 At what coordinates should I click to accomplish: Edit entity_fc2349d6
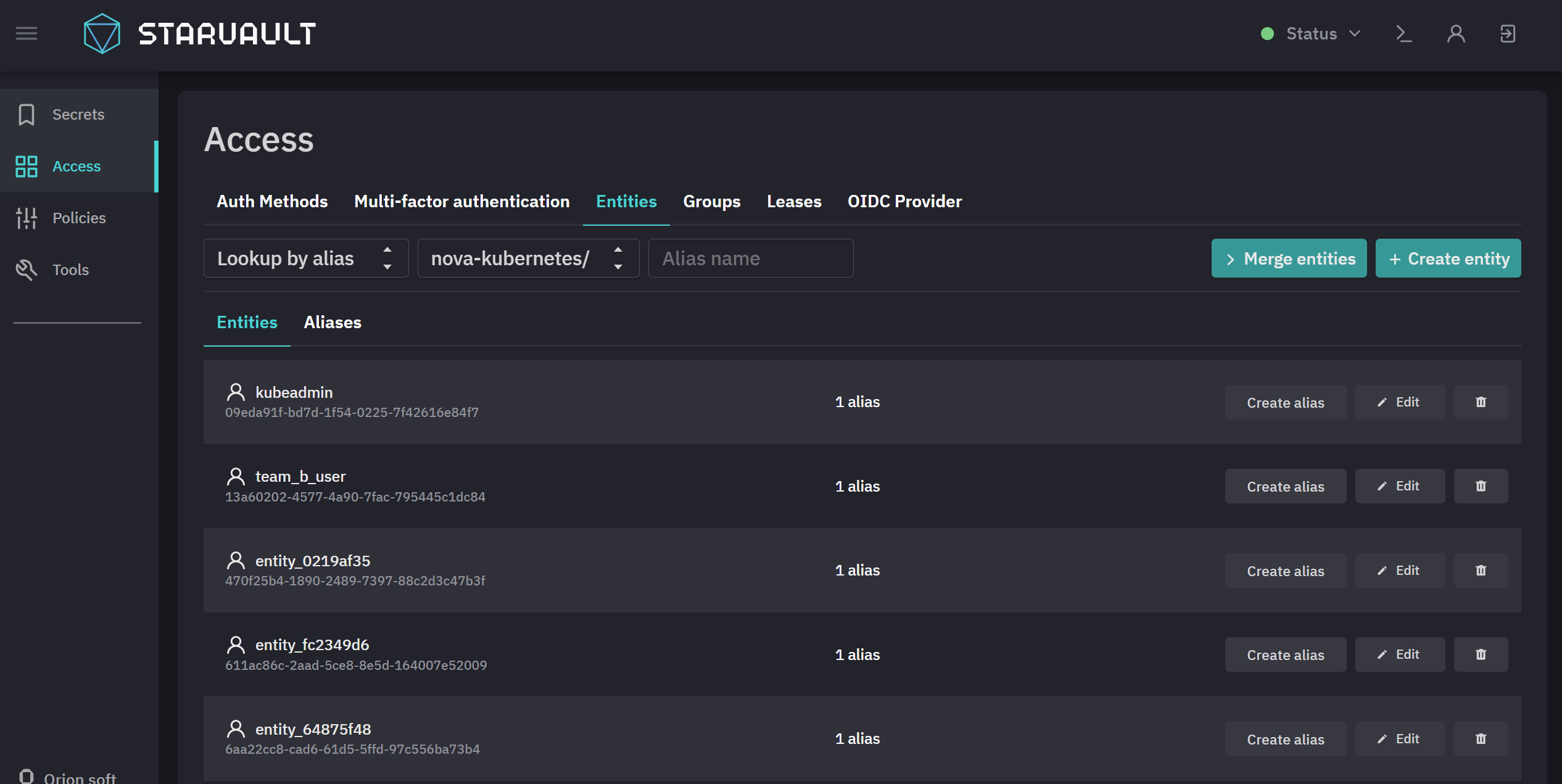coord(1400,654)
